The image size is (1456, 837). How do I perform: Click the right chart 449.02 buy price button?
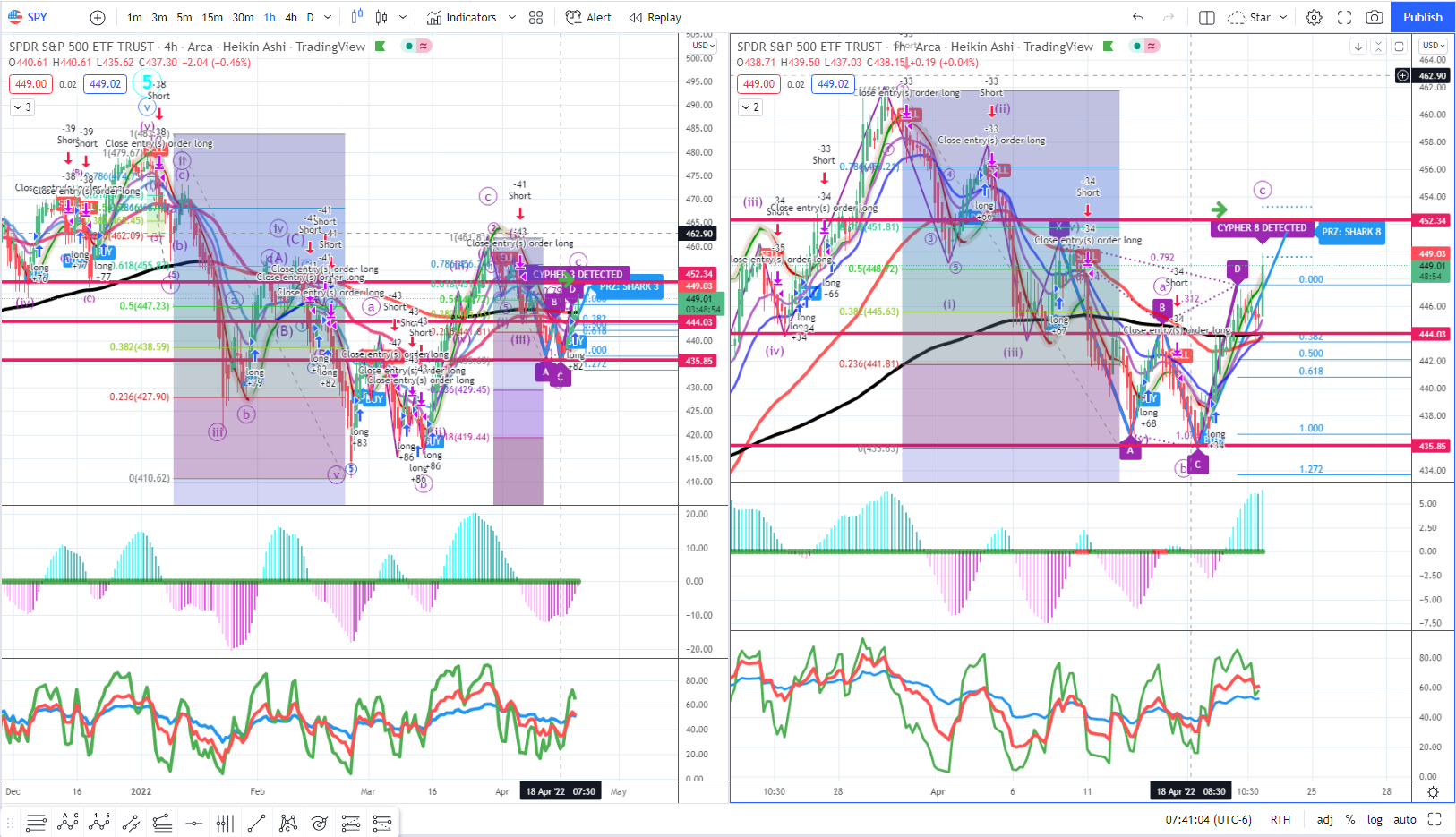833,84
